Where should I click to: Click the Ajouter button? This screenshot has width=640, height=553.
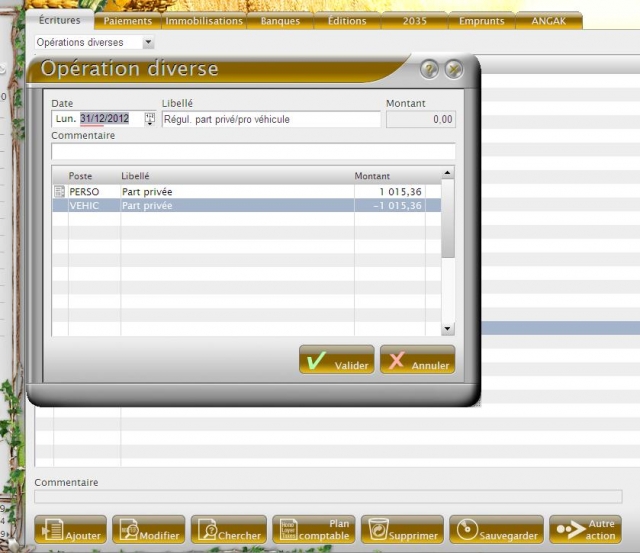coord(71,530)
